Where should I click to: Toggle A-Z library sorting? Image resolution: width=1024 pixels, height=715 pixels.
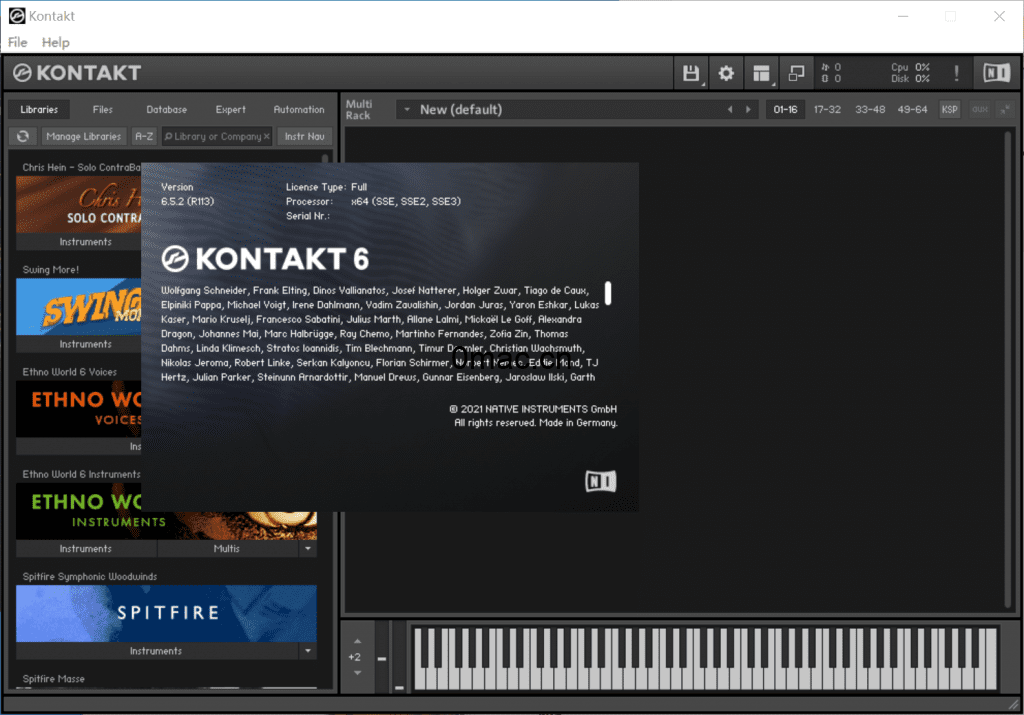click(144, 136)
